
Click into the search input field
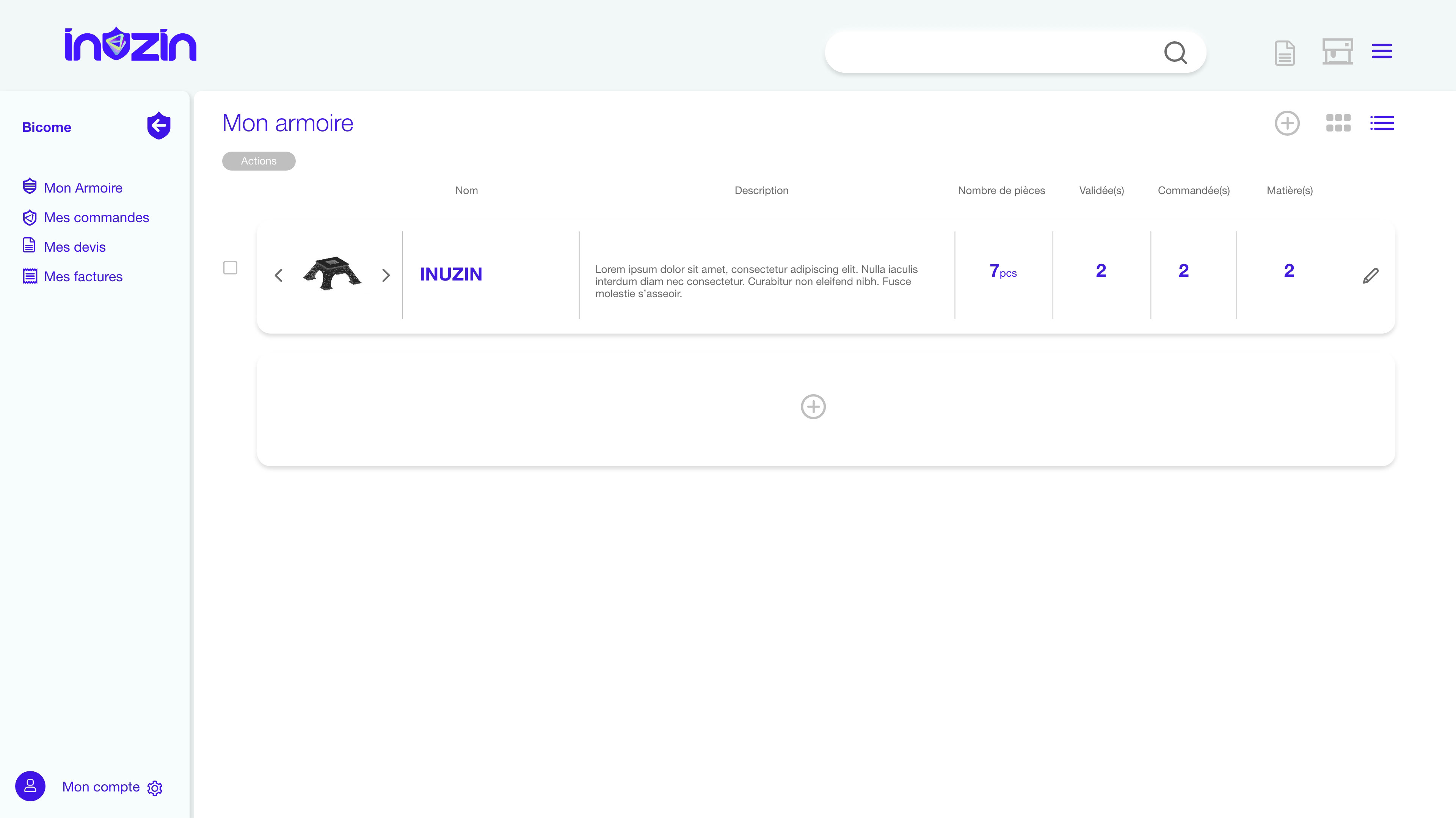(x=989, y=53)
